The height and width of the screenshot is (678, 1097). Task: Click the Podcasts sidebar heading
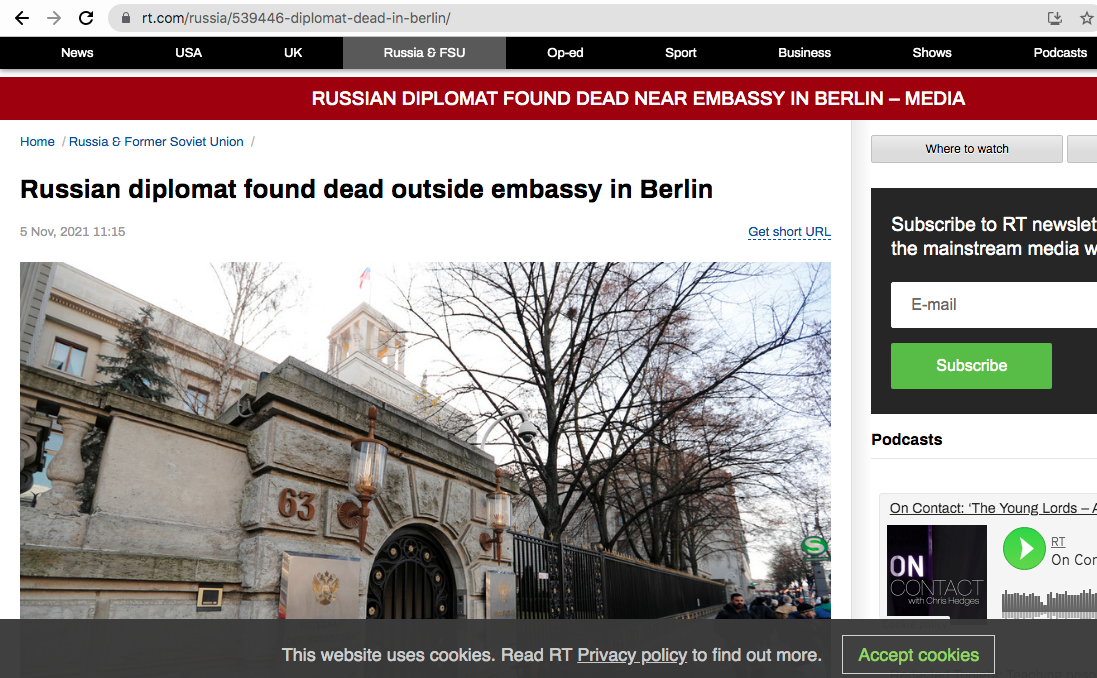[907, 439]
